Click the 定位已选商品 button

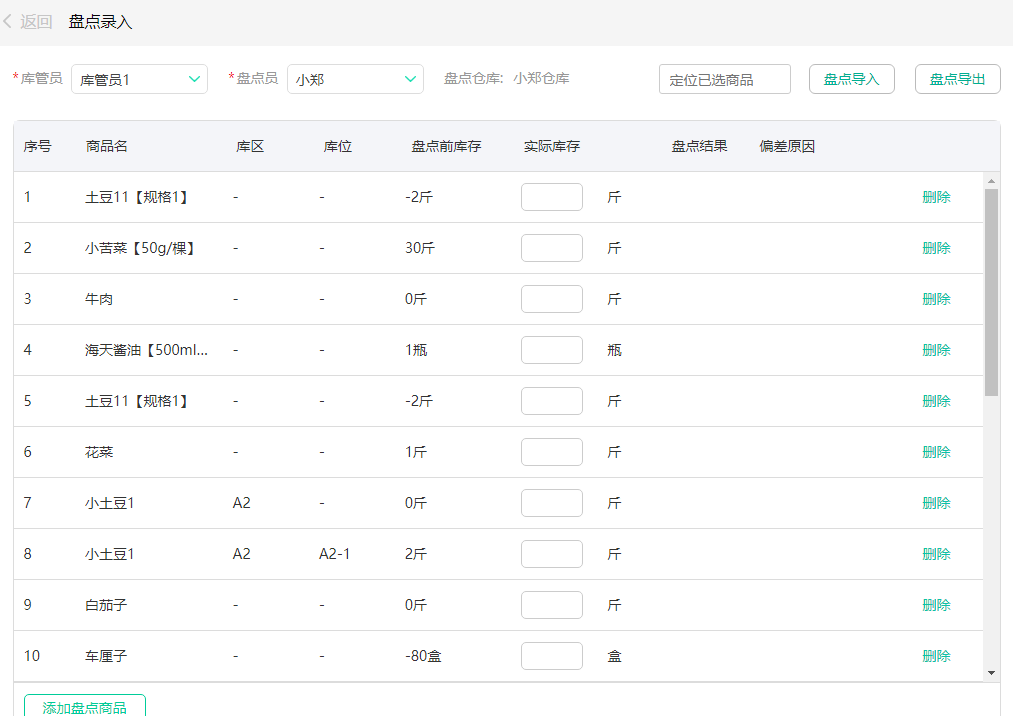coord(724,79)
